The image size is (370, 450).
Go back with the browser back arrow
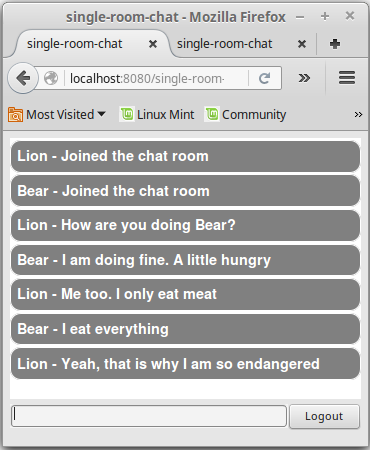(23, 78)
